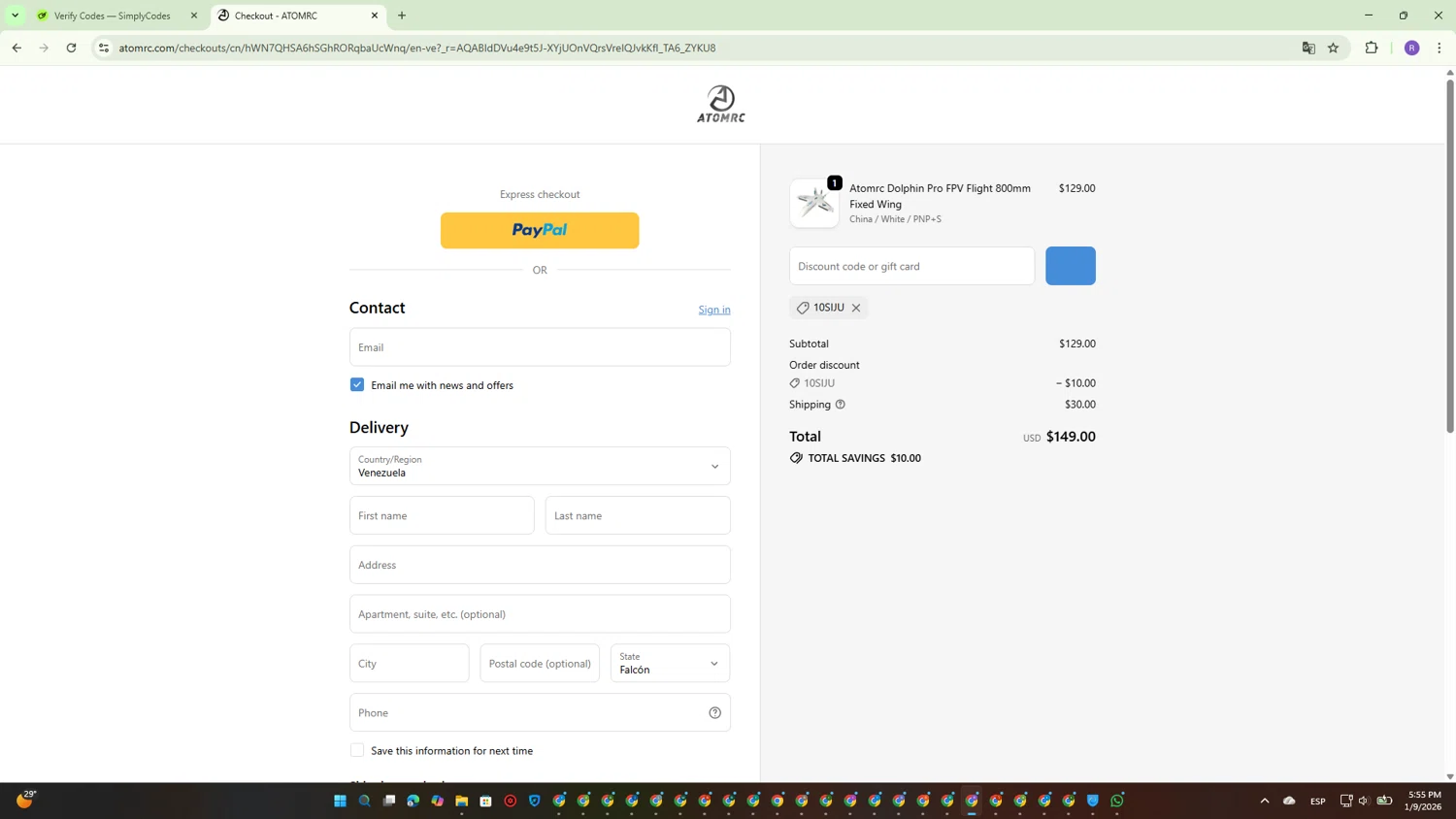
Task: Click the Sign in link
Action: 714,310
